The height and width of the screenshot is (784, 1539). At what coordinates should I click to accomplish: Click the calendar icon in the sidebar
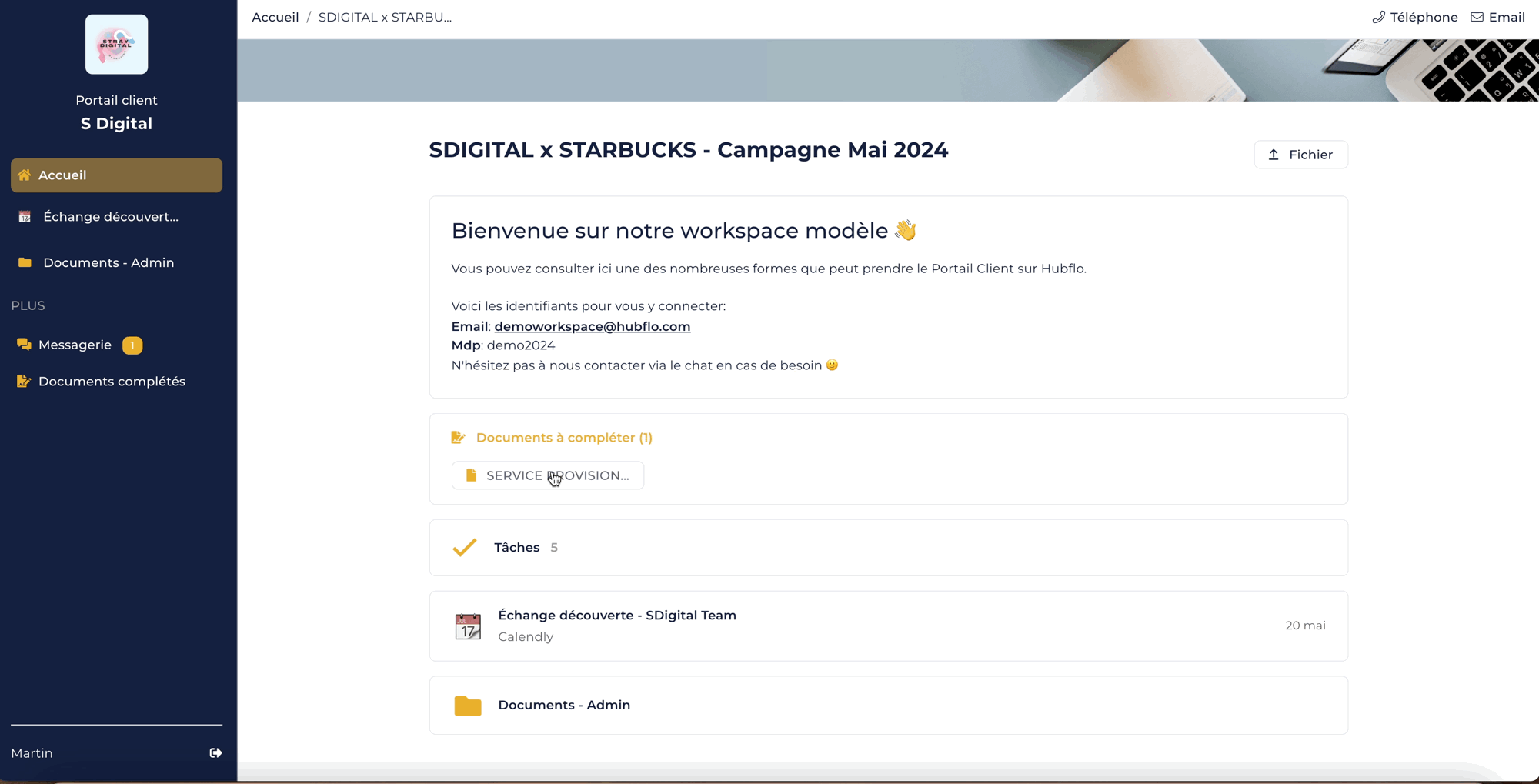[25, 217]
